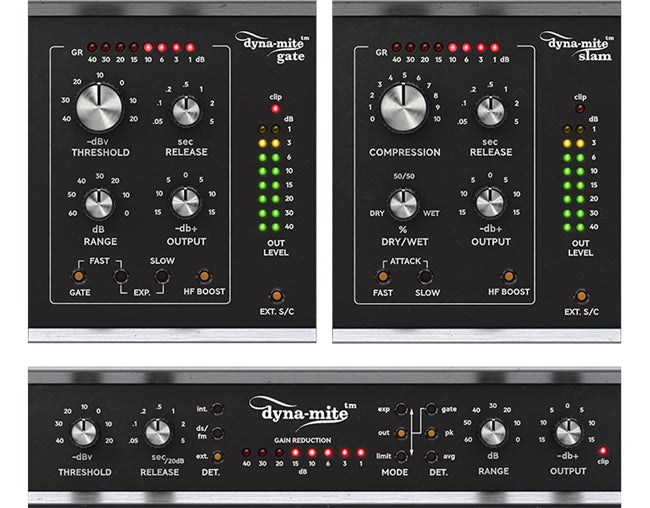Click the red clip LED on the gate plugin
The height and width of the screenshot is (508, 650).
pos(275,109)
